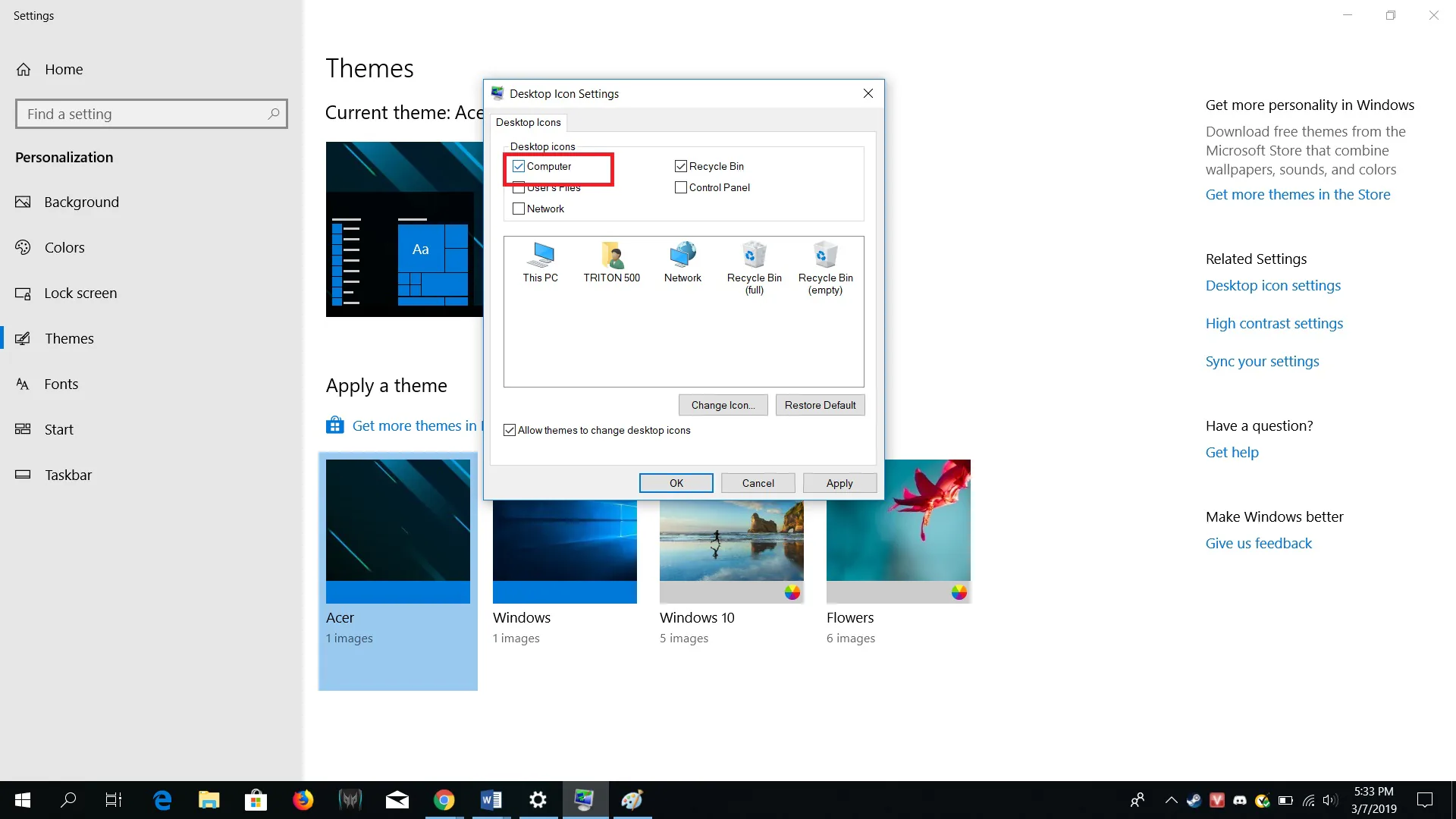Select the Recycle Bin (empty) icon

click(825, 268)
